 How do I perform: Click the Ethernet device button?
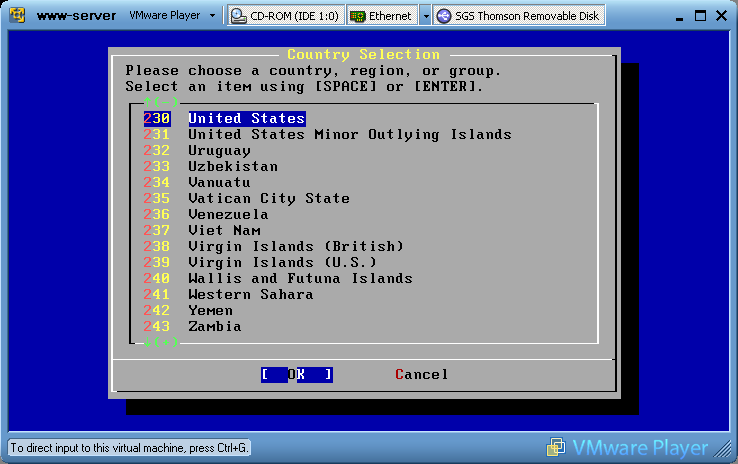[383, 16]
